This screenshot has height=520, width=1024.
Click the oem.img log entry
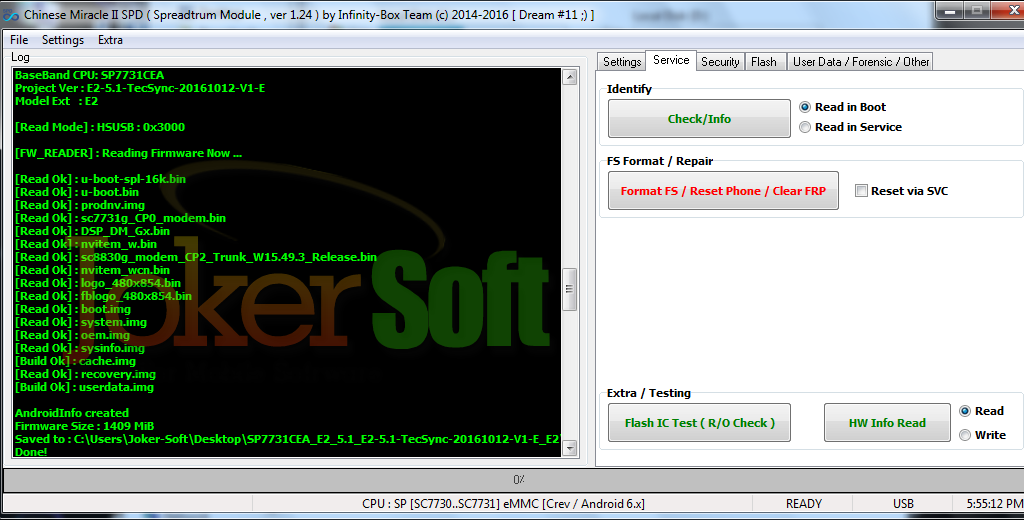[72, 335]
